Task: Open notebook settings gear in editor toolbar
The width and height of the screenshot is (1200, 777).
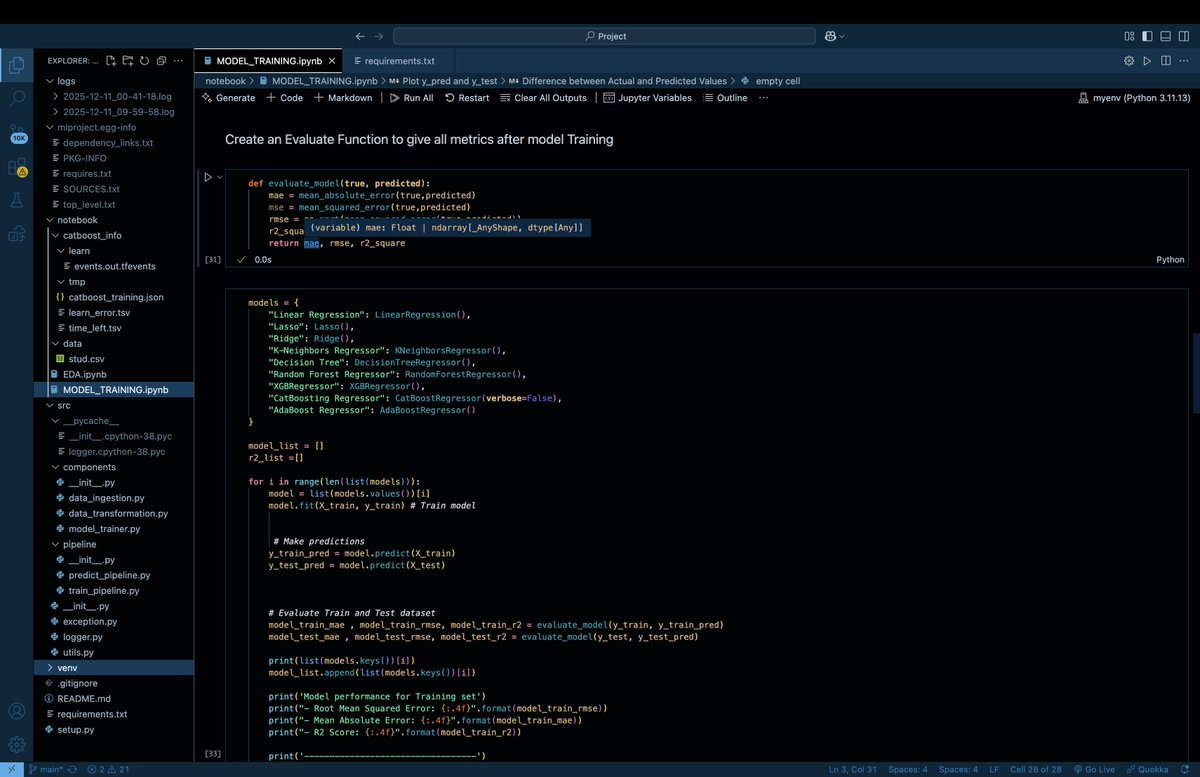Action: tap(1129, 61)
